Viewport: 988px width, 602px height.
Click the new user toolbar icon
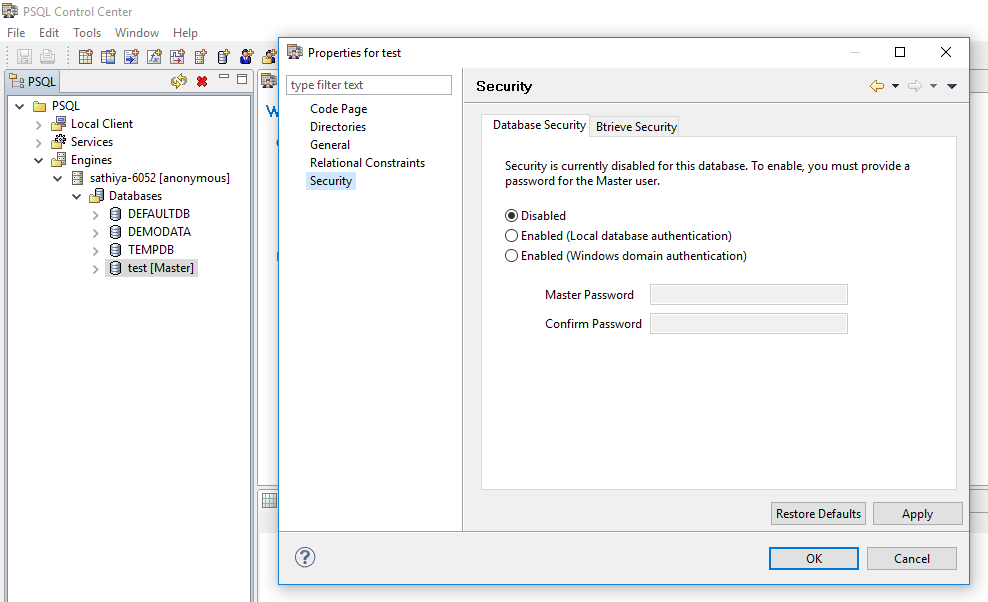coord(246,57)
